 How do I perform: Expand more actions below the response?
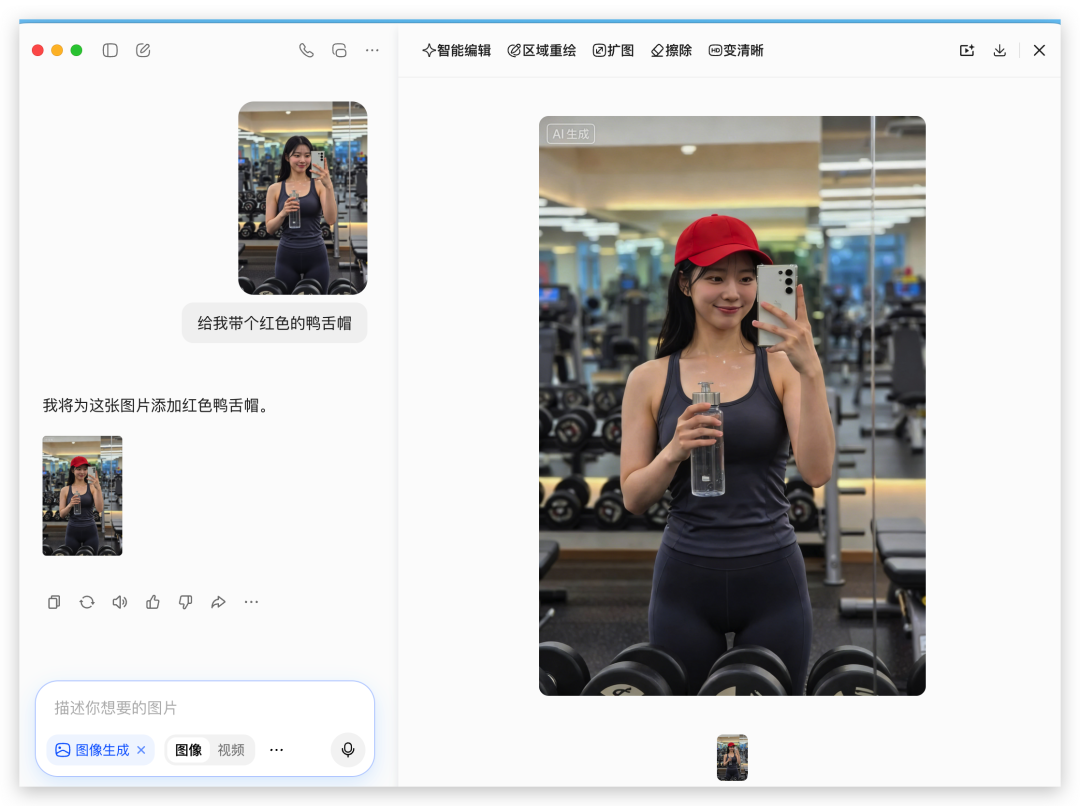[251, 602]
